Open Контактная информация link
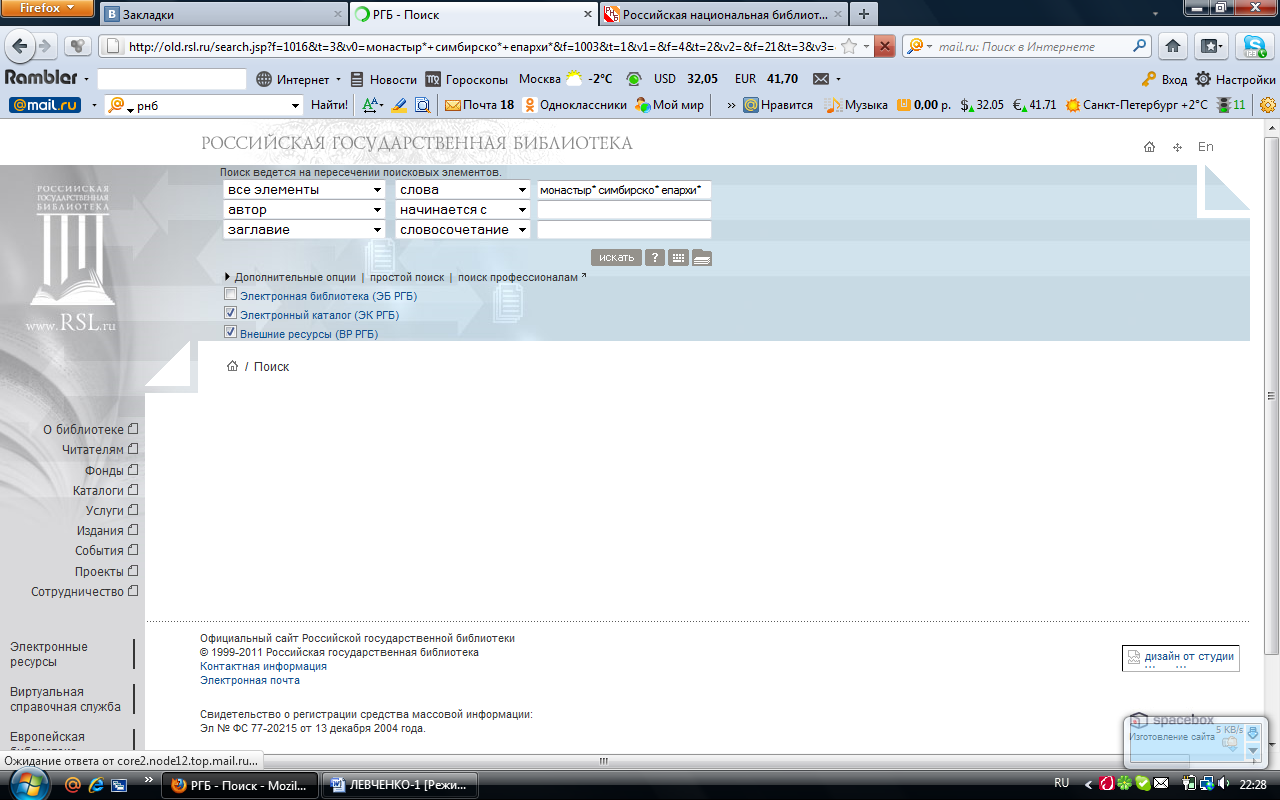The height and width of the screenshot is (800, 1280). (x=263, y=666)
